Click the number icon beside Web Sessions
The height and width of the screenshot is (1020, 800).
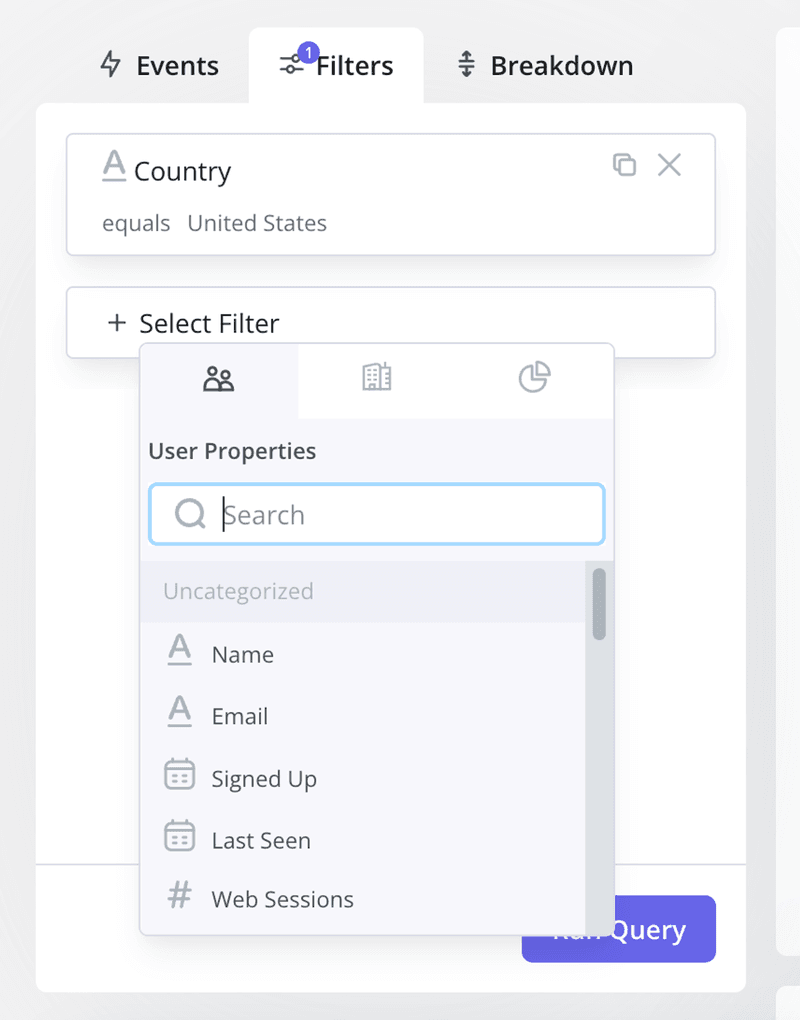click(179, 896)
